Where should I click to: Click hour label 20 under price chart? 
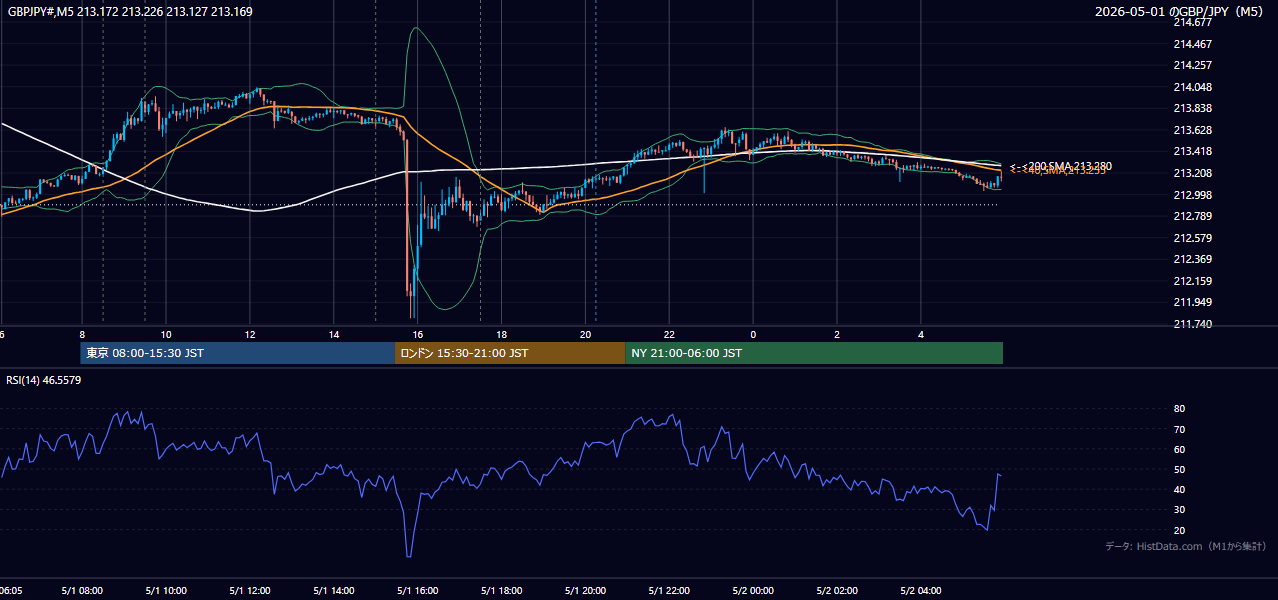pos(586,334)
